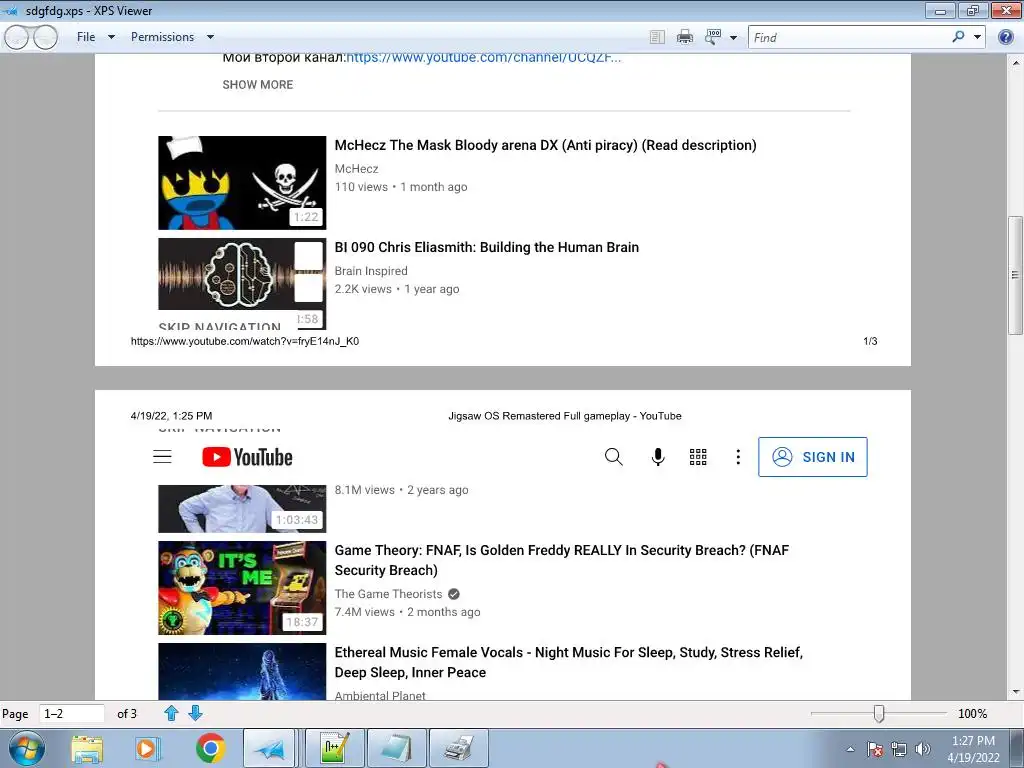Open Game Theory FNAF Golden Freddy title
Viewport: 1024px width, 768px height.
tap(562, 560)
